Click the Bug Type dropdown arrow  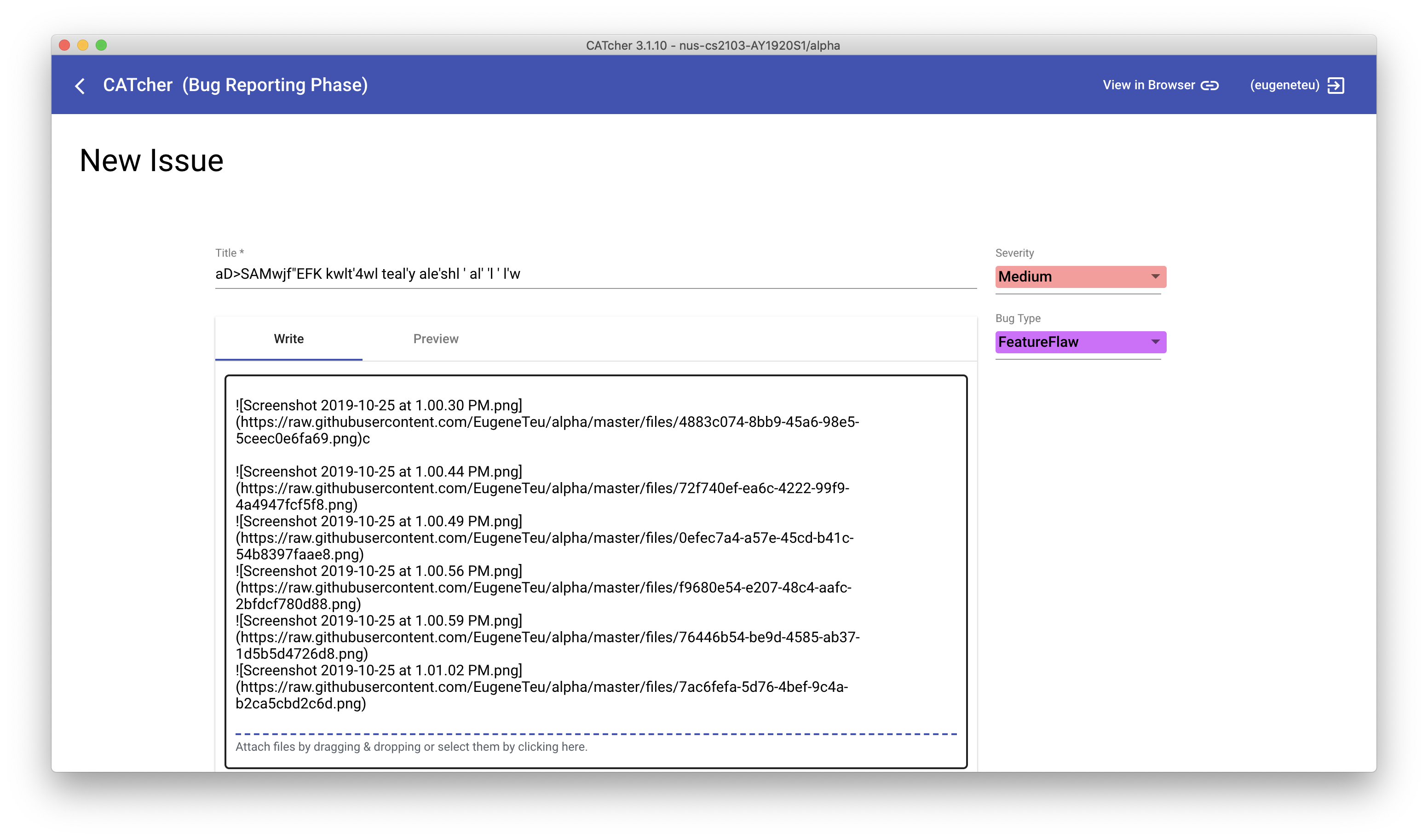pos(1155,342)
